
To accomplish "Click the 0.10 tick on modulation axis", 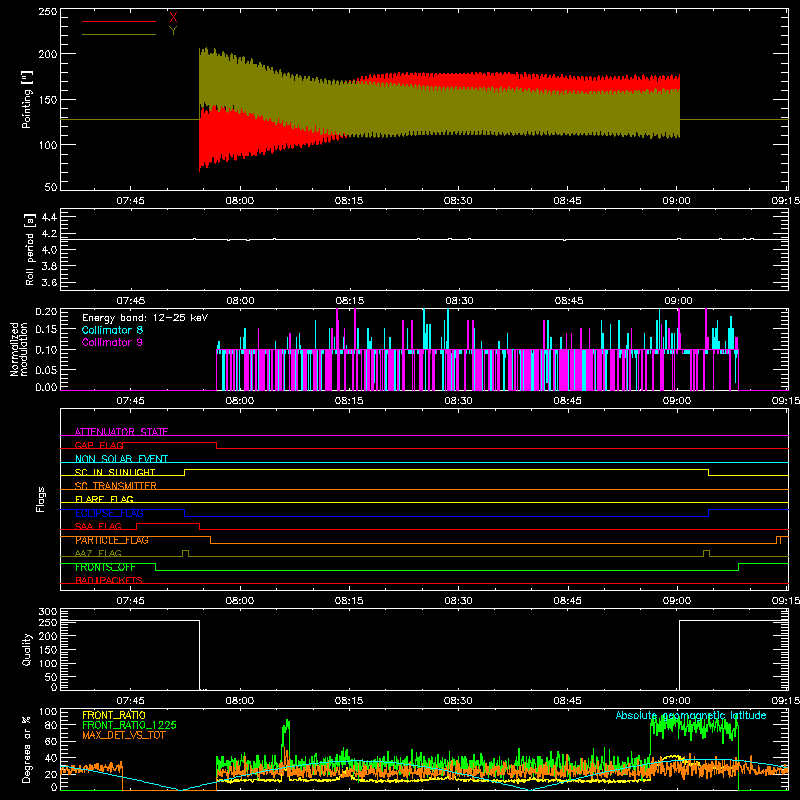I will point(46,349).
